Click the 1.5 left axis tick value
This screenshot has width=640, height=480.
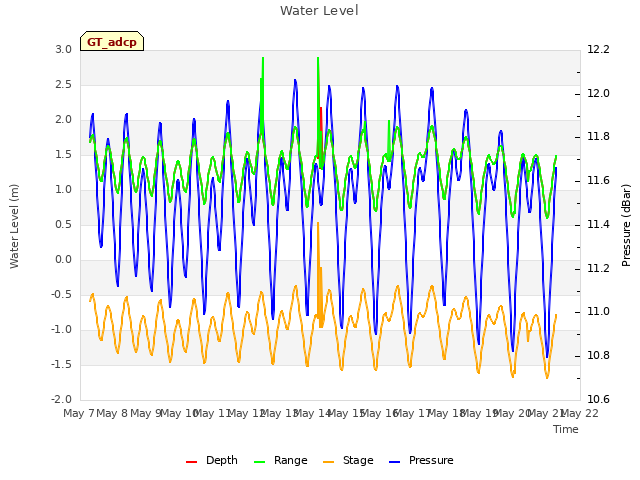(64, 155)
